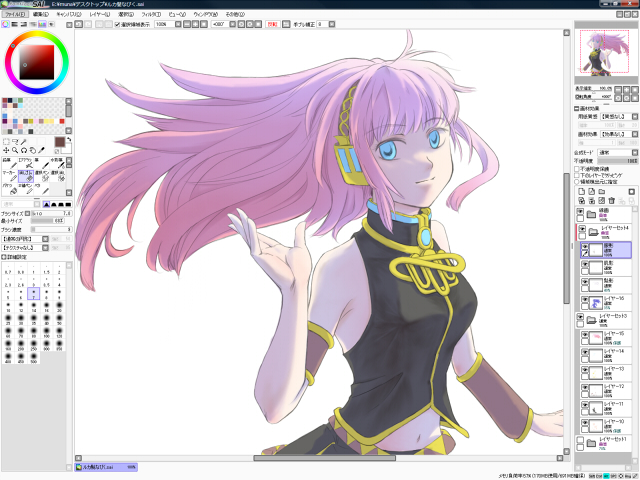
Task: Choose the airbrush tool
Action: (26, 163)
